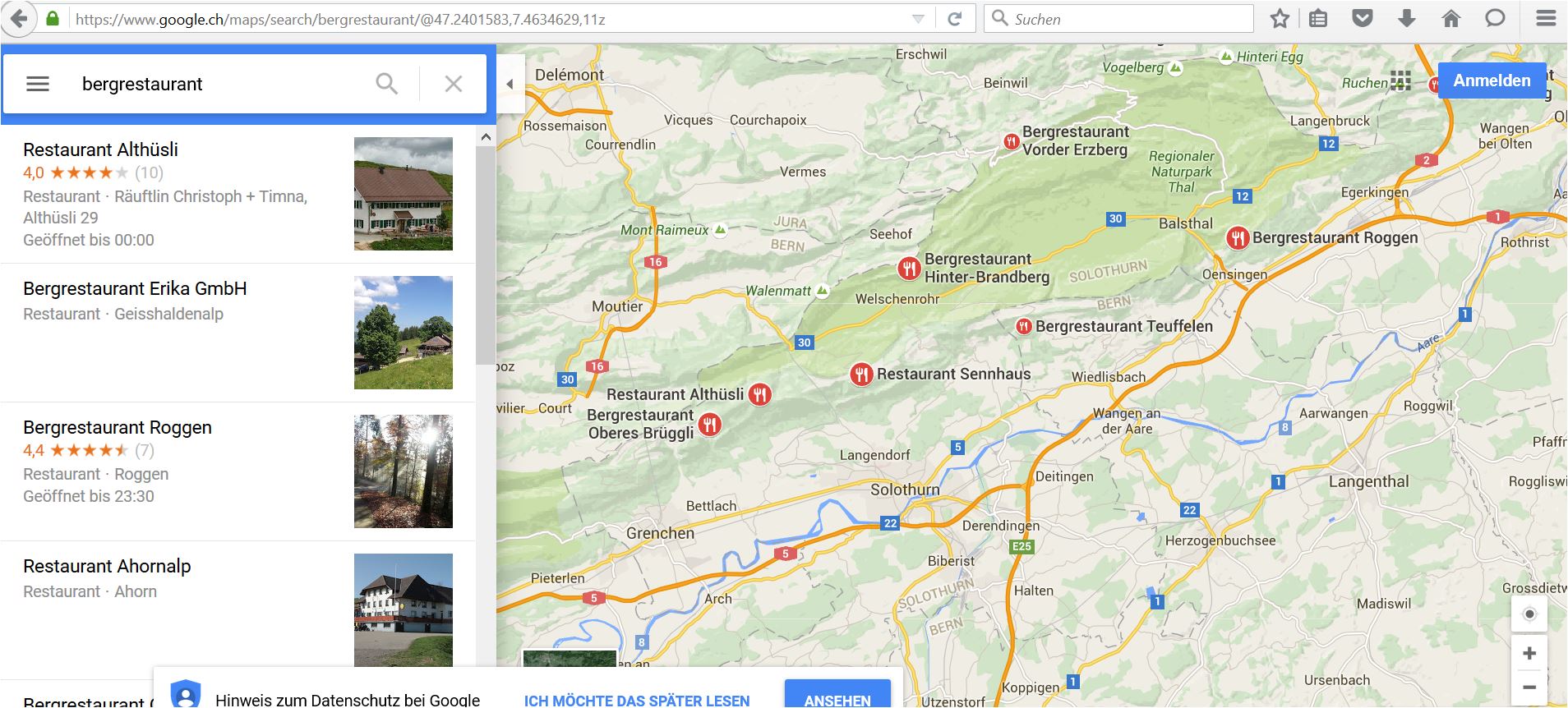This screenshot has width=1568, height=708.
Task: Expand the URL bar history dropdown
Action: 918,19
